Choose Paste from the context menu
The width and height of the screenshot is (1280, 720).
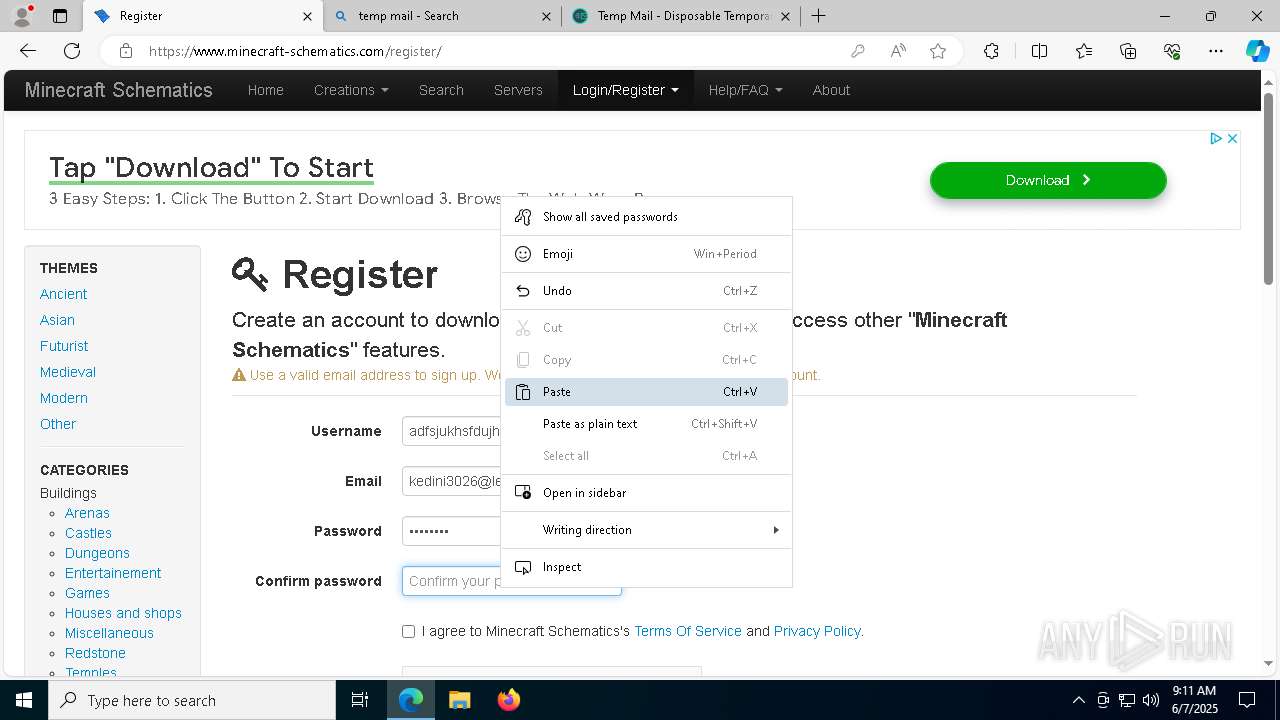click(x=646, y=392)
